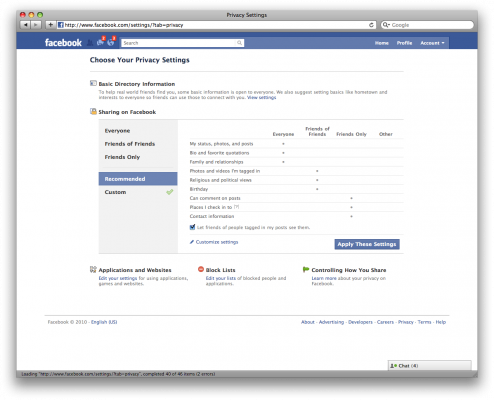Click the 'Friends Only' column header
The width and height of the screenshot is (494, 400).
351,134
